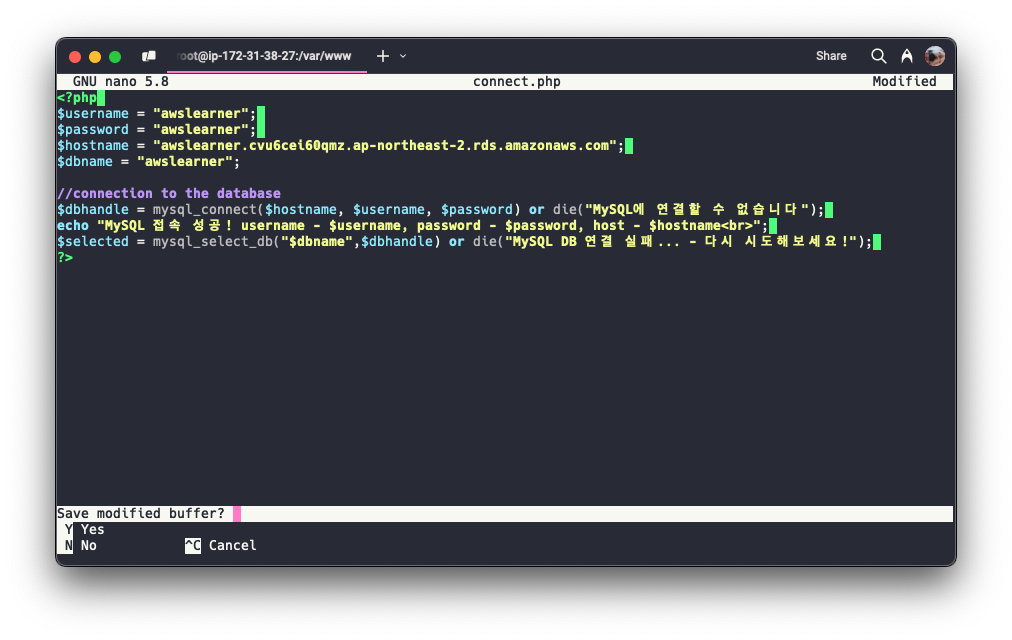Select the root@ip-172-31-38-27:/var/www tab
This screenshot has height=640, width=1012.
click(267, 56)
